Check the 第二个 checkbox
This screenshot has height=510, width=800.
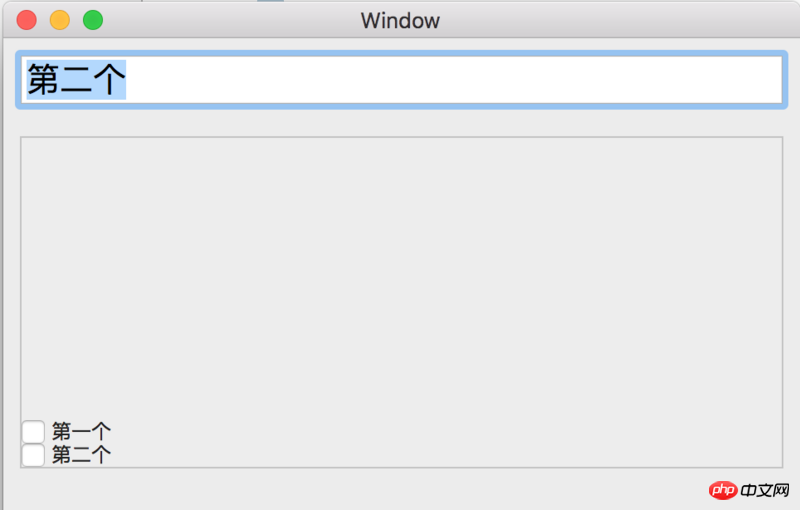click(x=33, y=454)
